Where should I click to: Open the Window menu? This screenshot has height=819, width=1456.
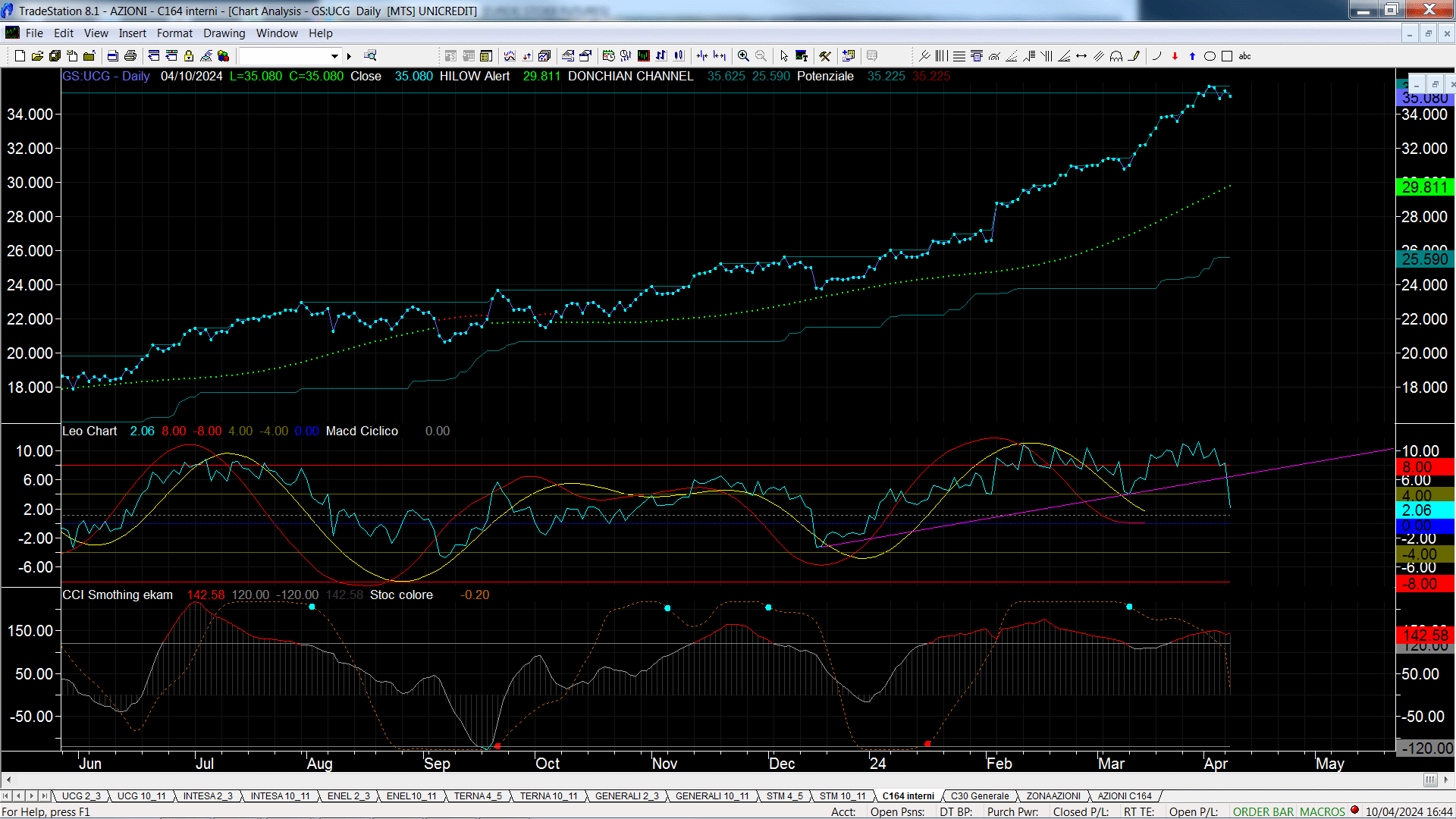277,33
